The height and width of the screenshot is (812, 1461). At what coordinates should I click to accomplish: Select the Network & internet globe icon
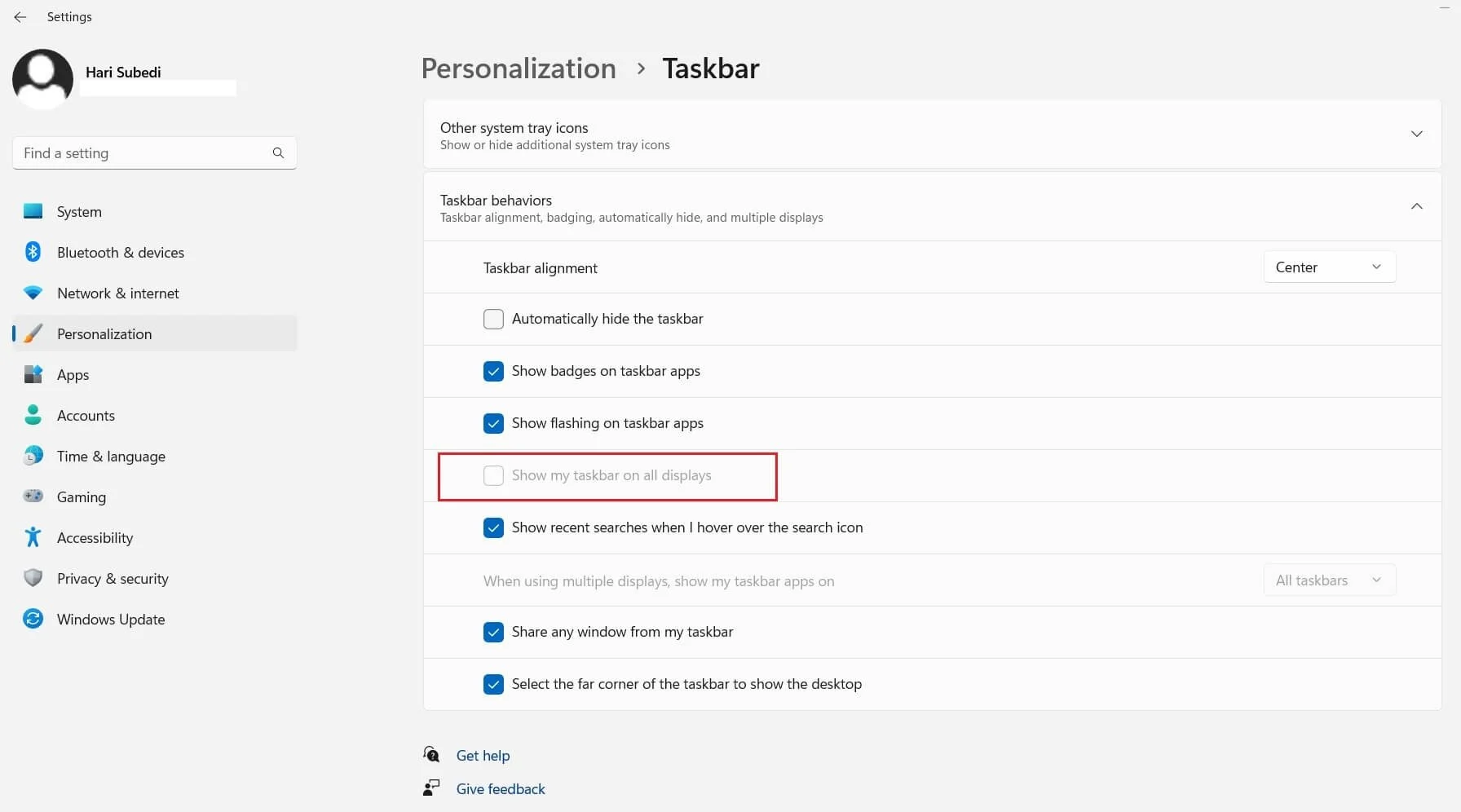(33, 293)
